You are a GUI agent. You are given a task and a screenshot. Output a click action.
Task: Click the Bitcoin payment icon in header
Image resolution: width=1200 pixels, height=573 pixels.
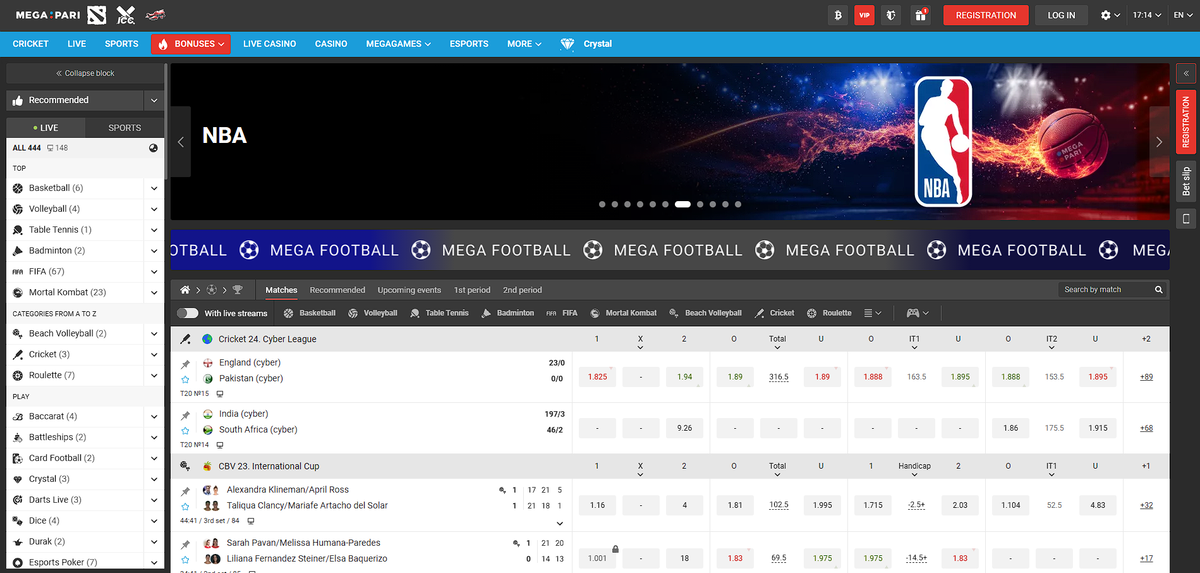click(x=838, y=15)
